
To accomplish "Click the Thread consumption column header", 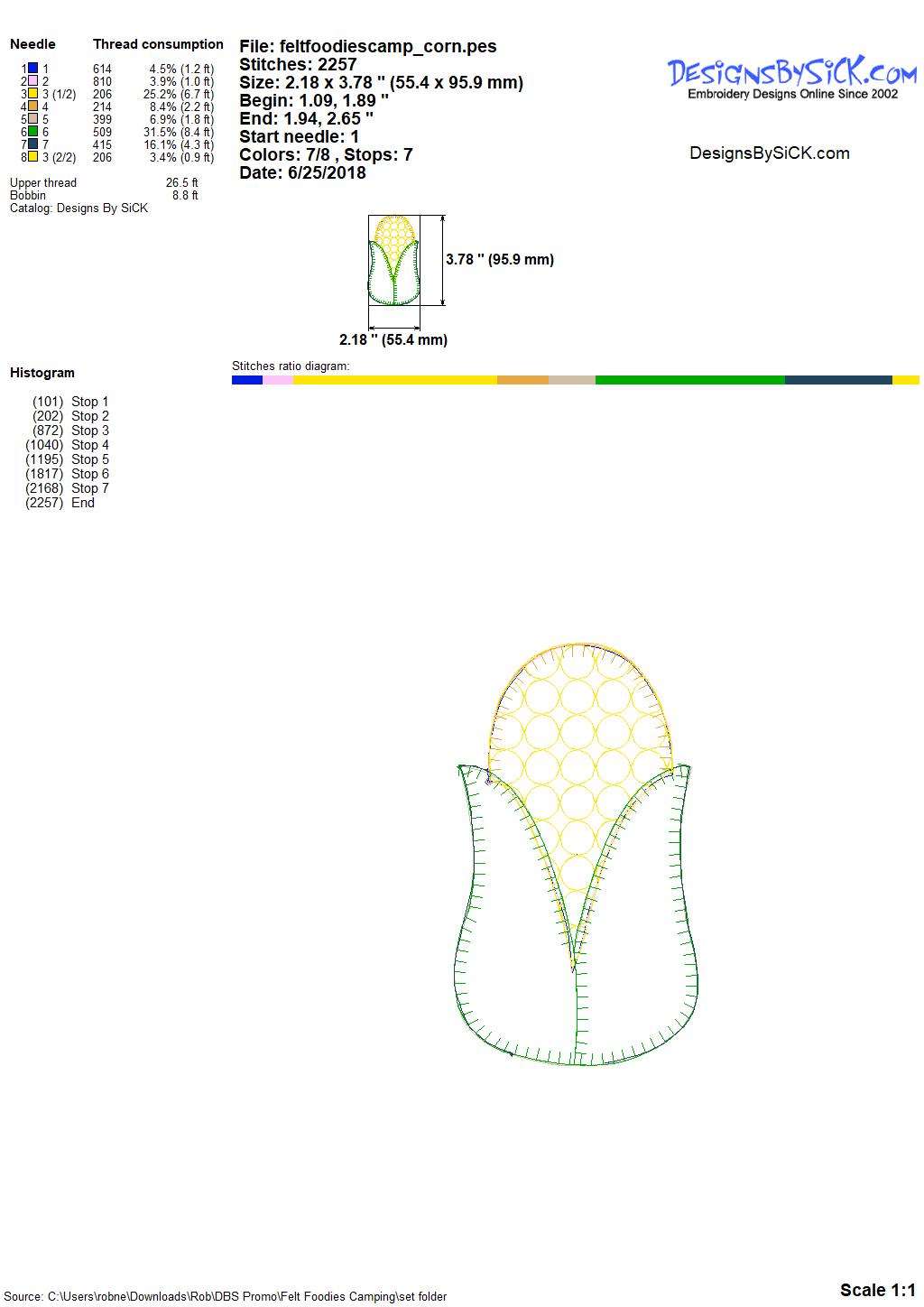I will click(x=158, y=44).
